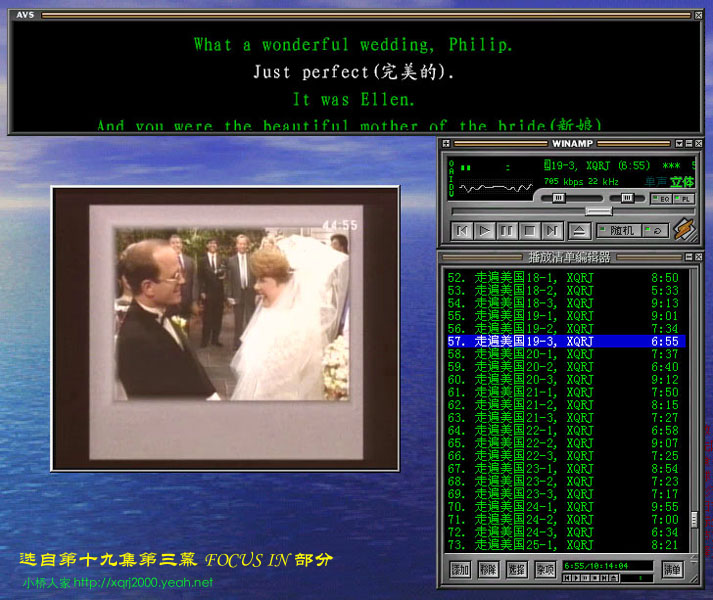Close the AVS window

point(698,15)
